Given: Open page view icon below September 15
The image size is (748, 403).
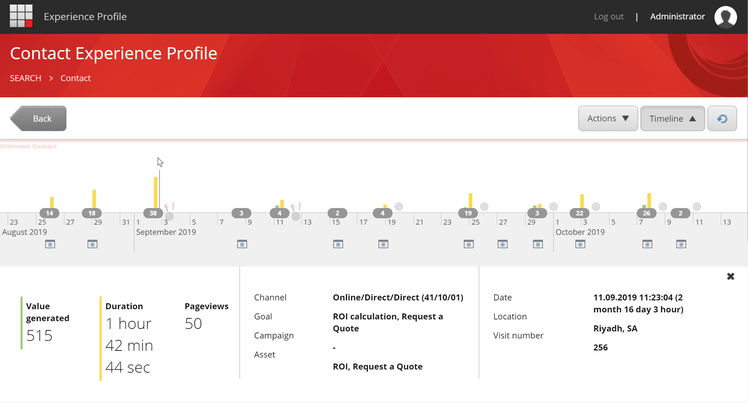Looking at the screenshot, I should click(338, 244).
